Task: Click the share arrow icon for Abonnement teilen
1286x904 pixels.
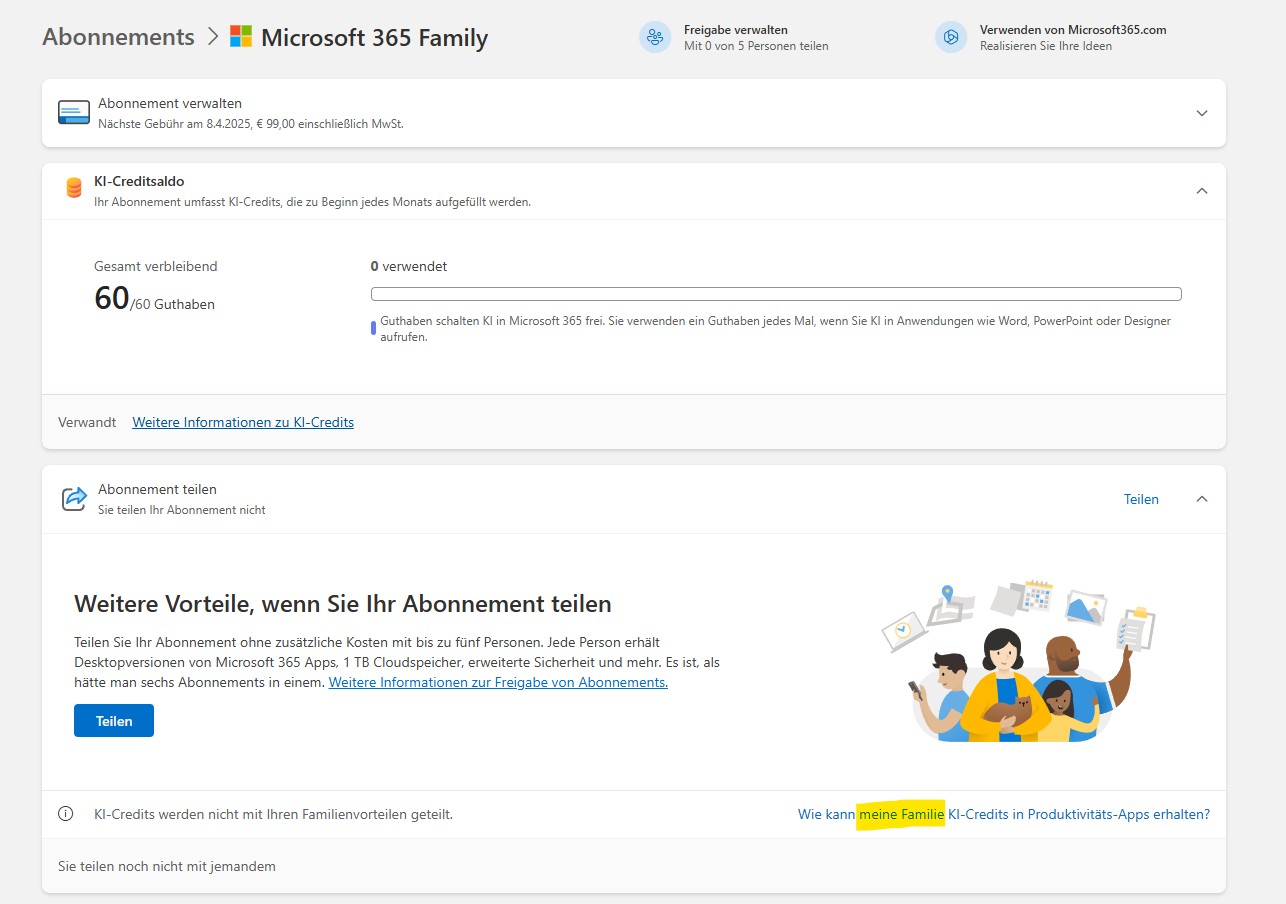Action: pyautogui.click(x=74, y=498)
